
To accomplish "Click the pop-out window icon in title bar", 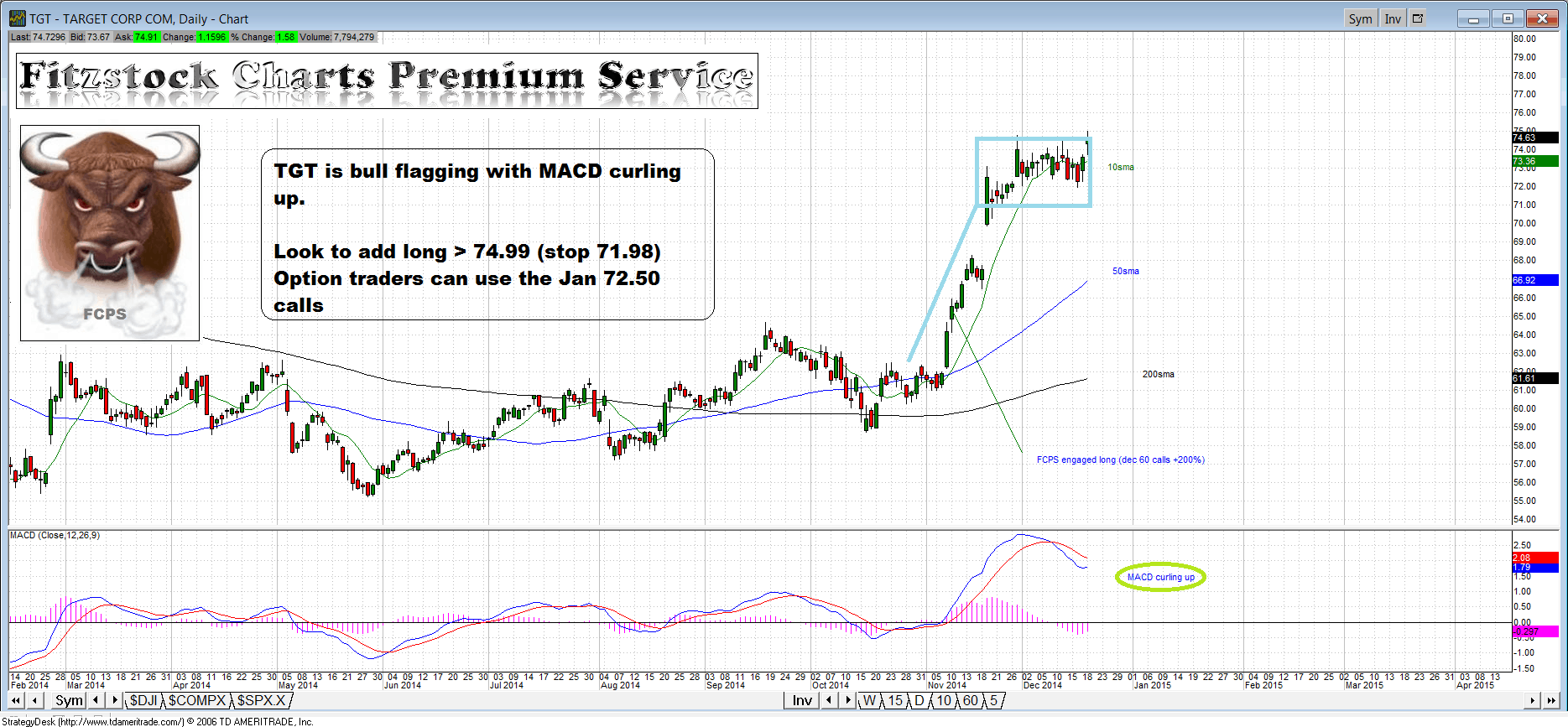I will pyautogui.click(x=1418, y=18).
